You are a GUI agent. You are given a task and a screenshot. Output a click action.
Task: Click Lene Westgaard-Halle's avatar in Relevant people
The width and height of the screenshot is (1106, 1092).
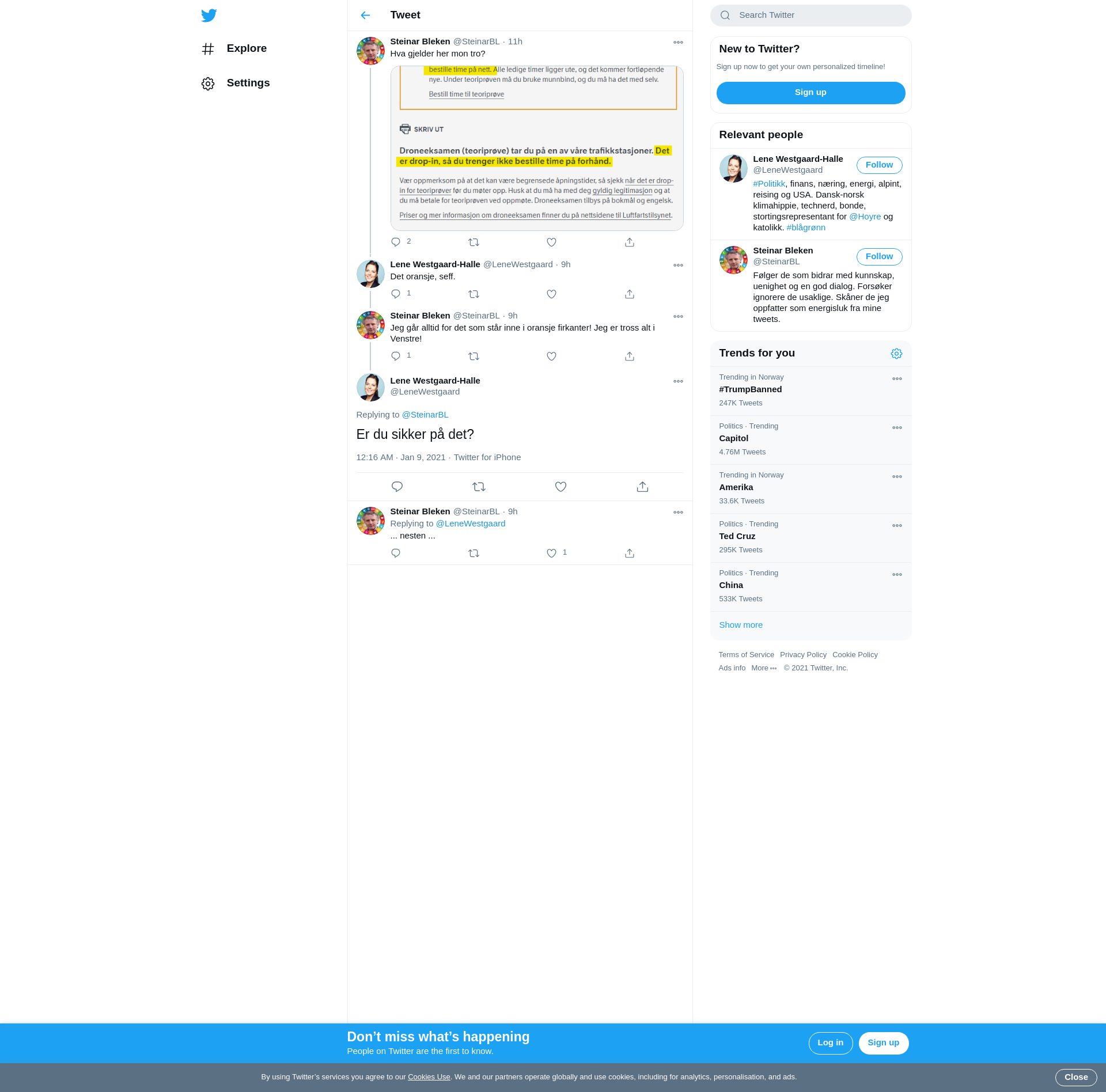[x=733, y=169]
